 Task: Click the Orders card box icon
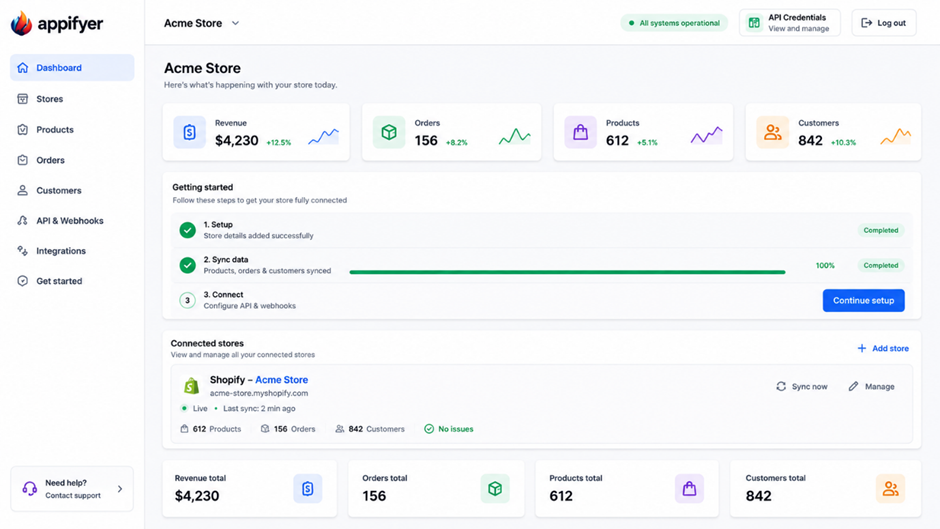[x=388, y=132]
